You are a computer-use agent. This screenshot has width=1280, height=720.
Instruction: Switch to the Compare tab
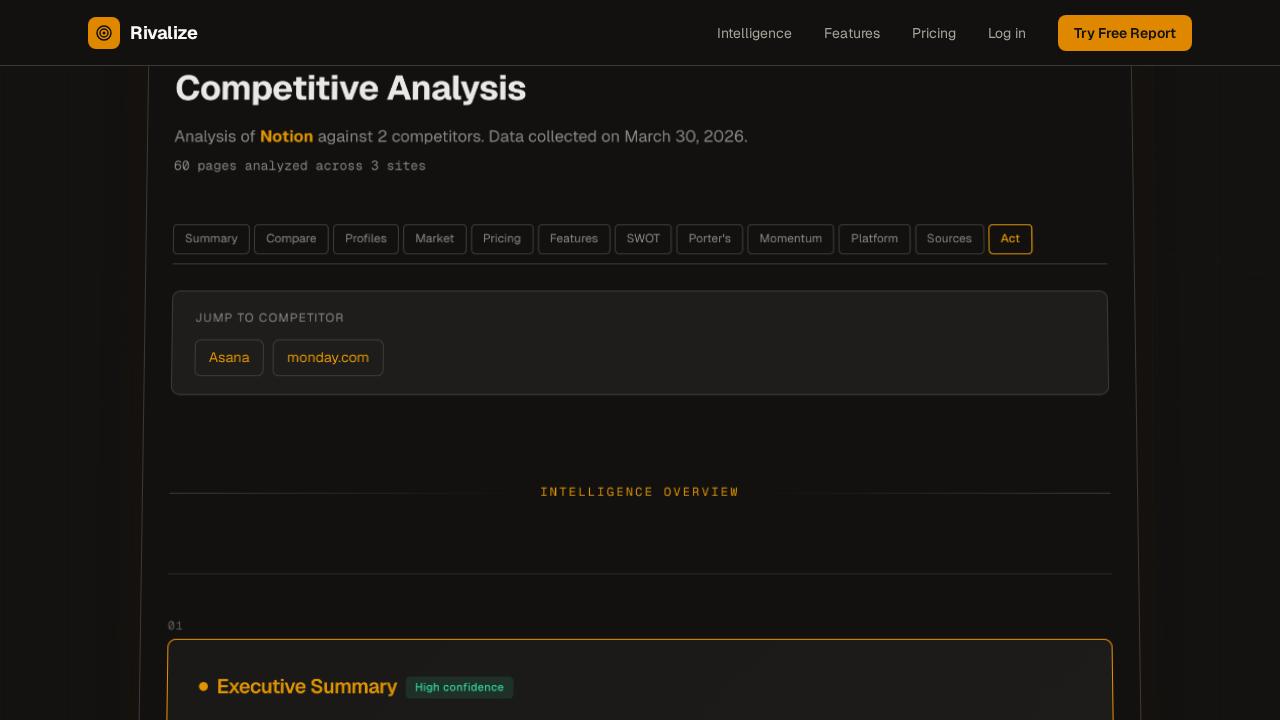click(291, 239)
